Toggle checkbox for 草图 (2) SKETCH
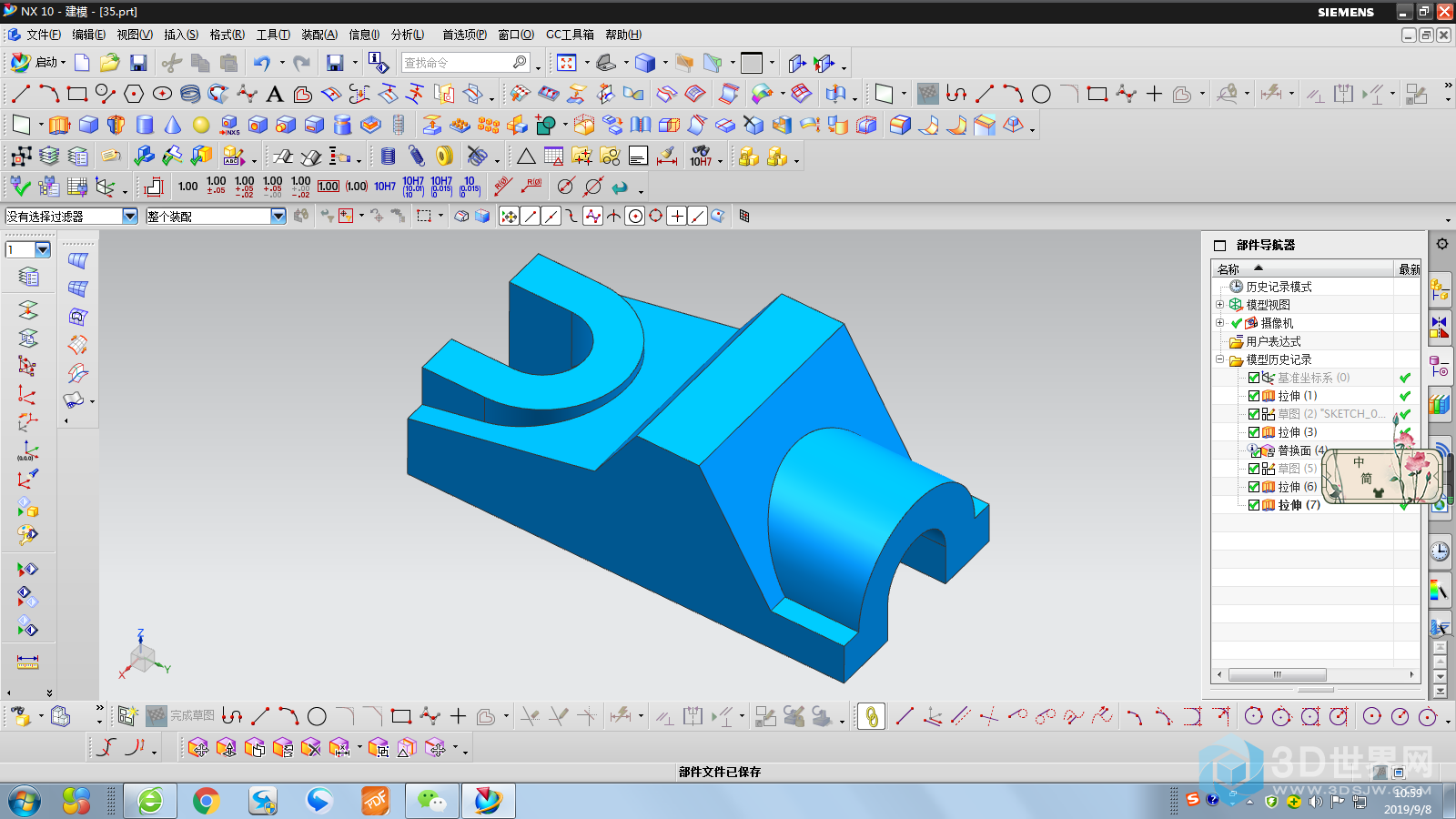The height and width of the screenshot is (819, 1456). tap(1254, 414)
